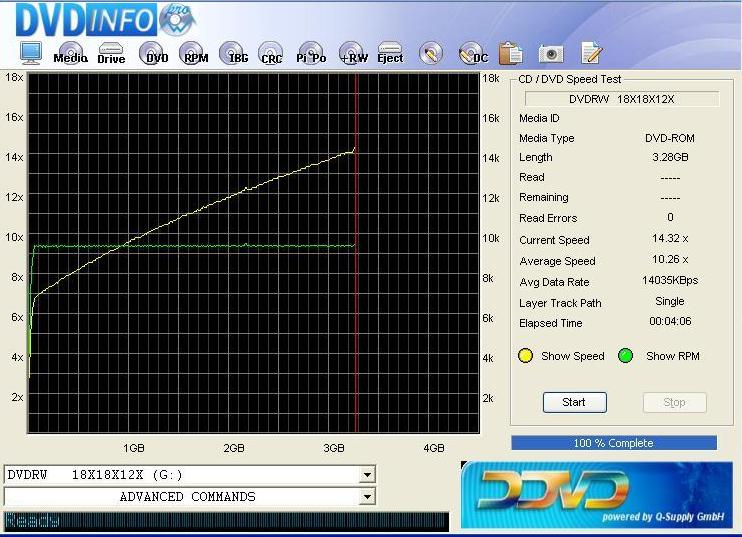
Task: Click the Media Type value DVD-ROM
Action: (x=670, y=138)
